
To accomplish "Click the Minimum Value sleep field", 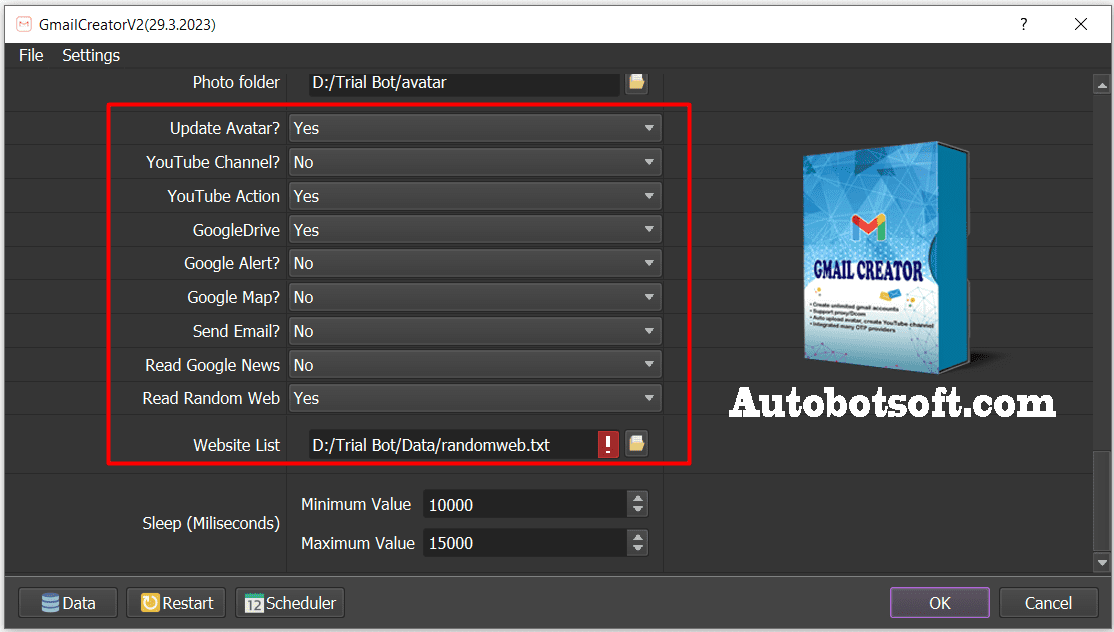I will tap(526, 505).
